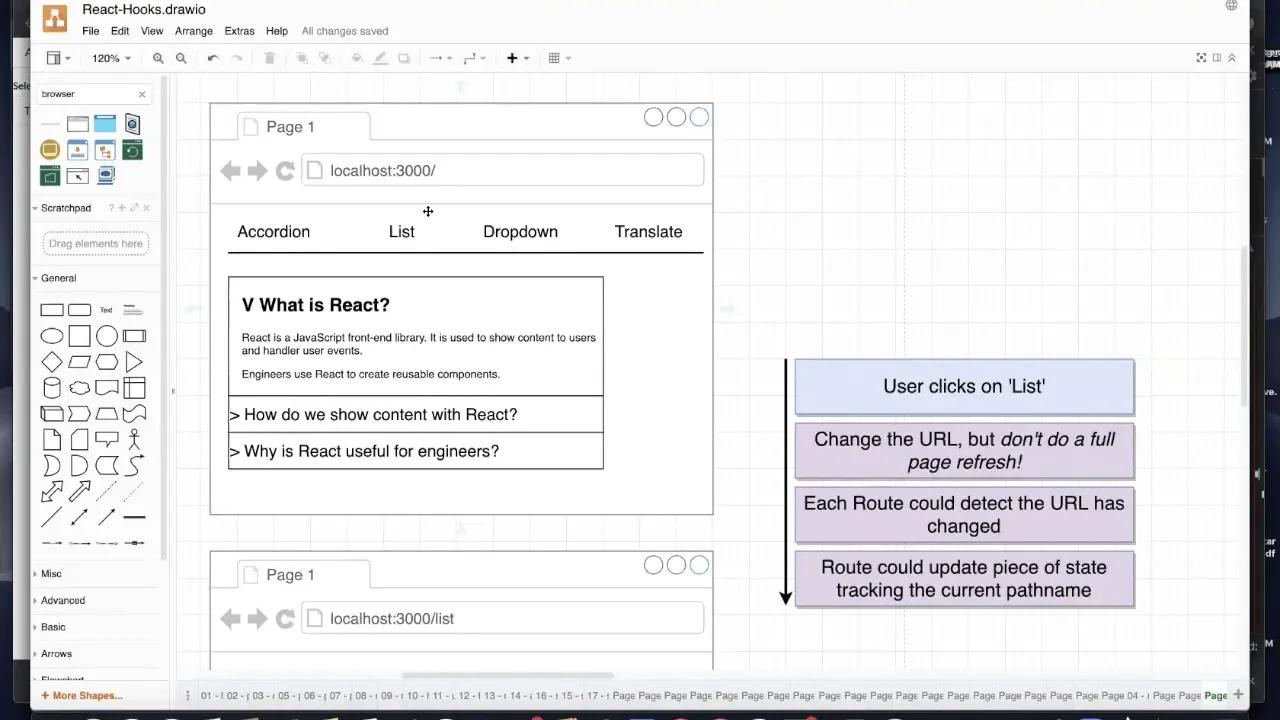Toggle fullscreen mode icon
The height and width of the screenshot is (720, 1280).
click(1201, 58)
